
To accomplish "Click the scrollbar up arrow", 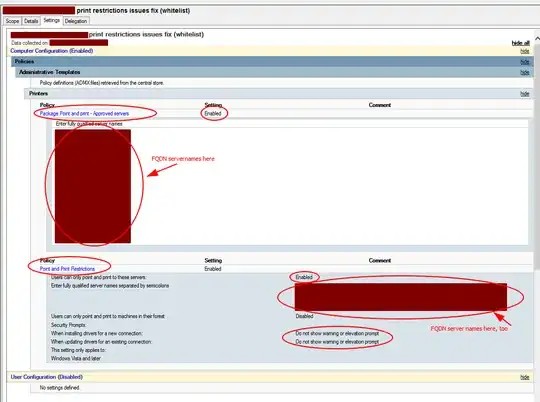I will [537, 38].
